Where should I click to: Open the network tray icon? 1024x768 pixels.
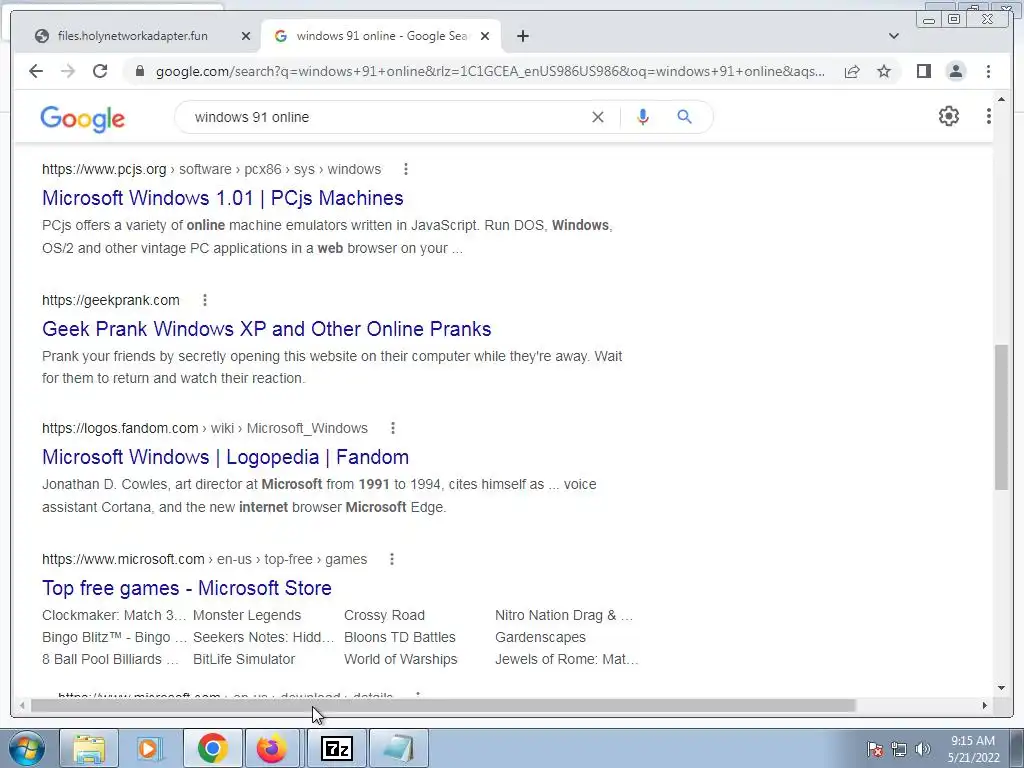coord(899,749)
